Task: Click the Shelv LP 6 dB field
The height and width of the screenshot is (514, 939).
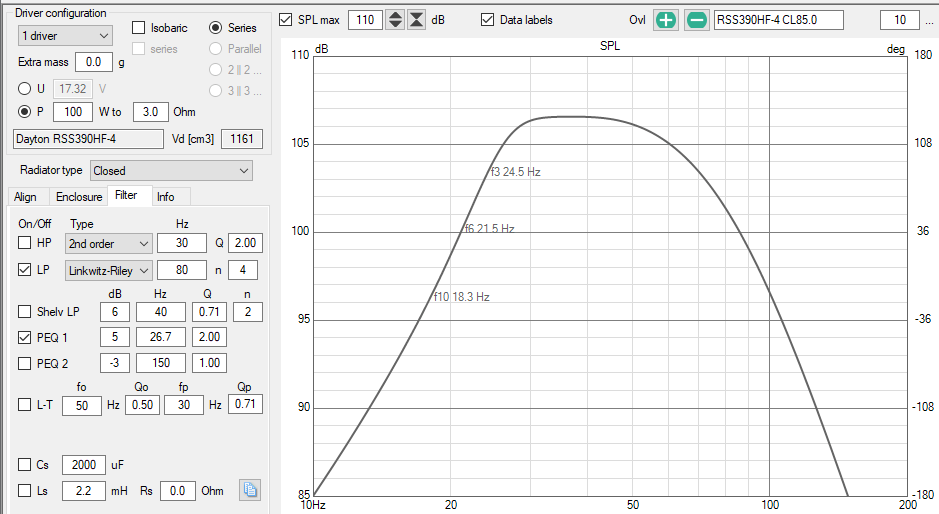Action: coord(114,312)
